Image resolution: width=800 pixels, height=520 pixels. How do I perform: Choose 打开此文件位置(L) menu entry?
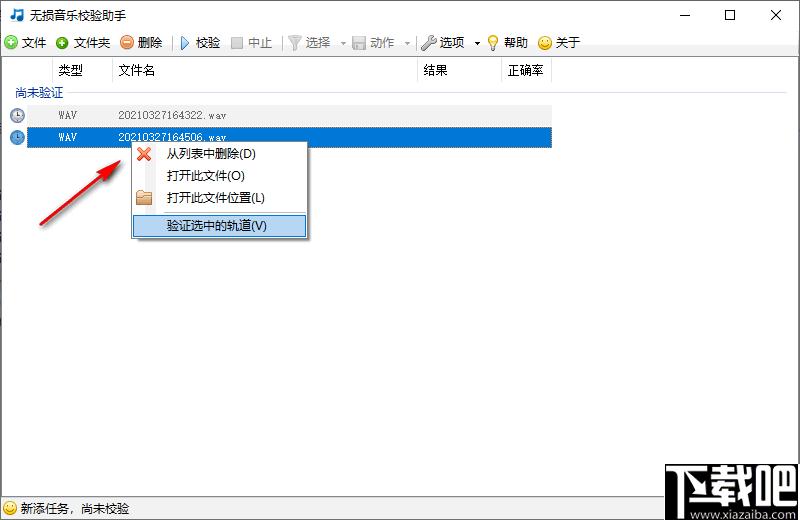click(x=219, y=197)
